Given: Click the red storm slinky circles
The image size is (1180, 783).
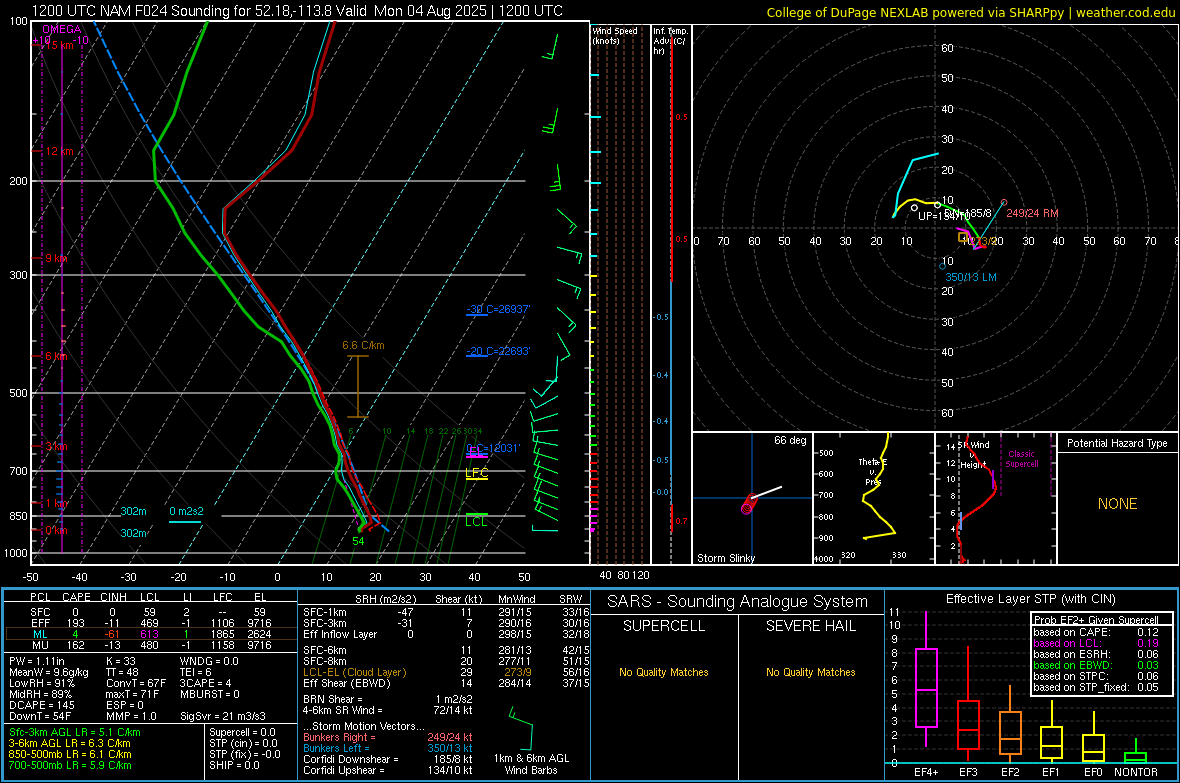Looking at the screenshot, I should coord(748,504).
